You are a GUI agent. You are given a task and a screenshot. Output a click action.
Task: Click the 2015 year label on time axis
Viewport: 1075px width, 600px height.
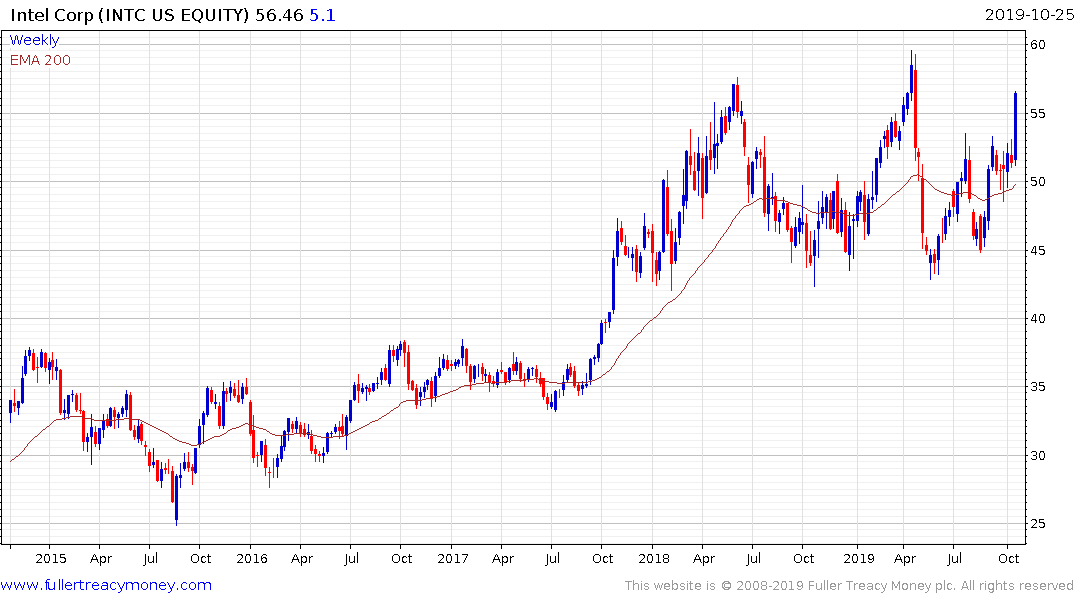(51, 558)
